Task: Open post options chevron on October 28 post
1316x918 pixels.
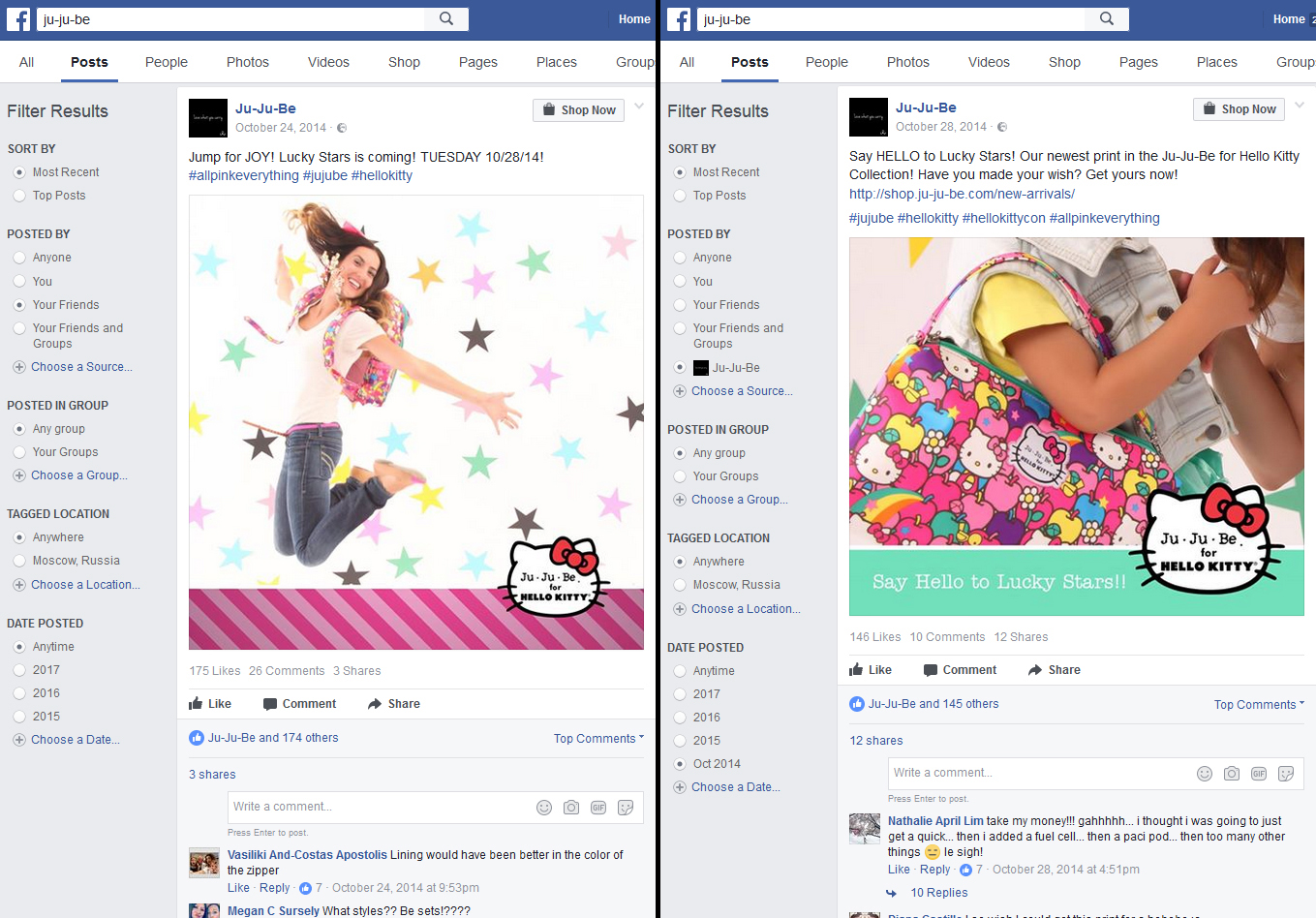Action: pyautogui.click(x=1300, y=106)
